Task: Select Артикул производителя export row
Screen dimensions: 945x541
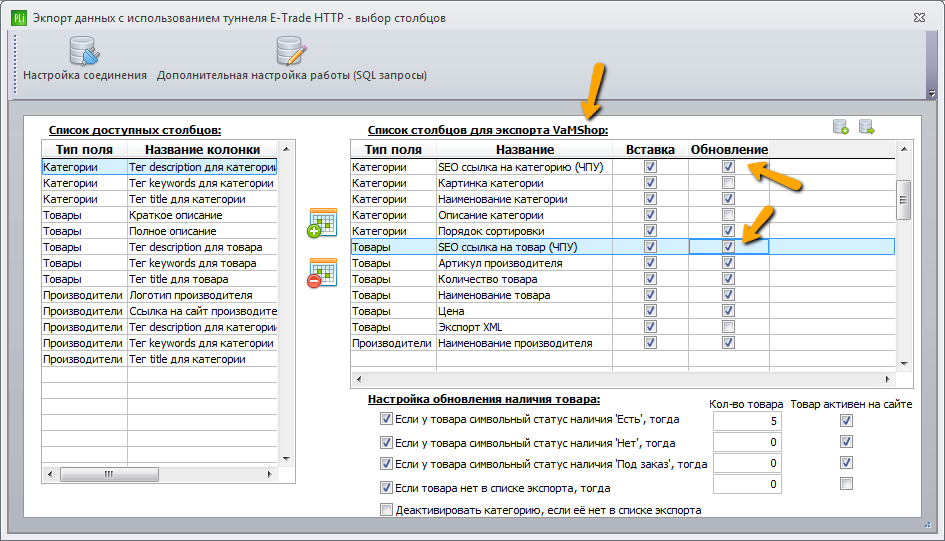Action: click(623, 263)
